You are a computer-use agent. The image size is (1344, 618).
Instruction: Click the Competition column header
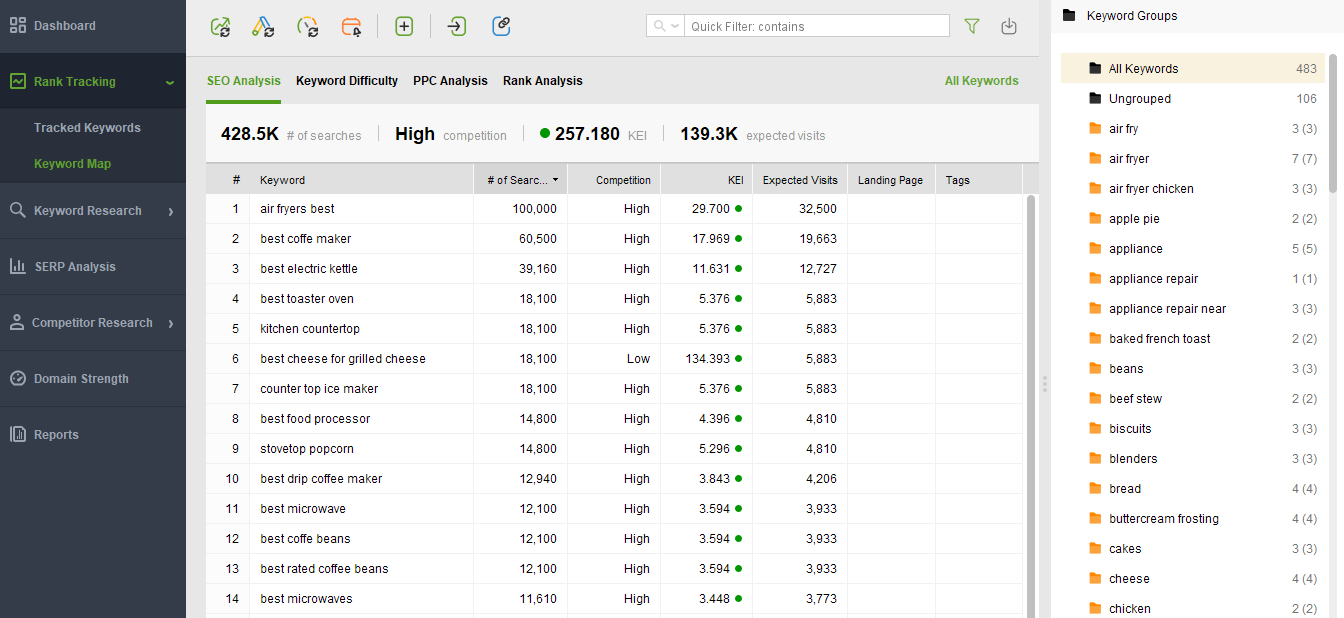(614, 180)
